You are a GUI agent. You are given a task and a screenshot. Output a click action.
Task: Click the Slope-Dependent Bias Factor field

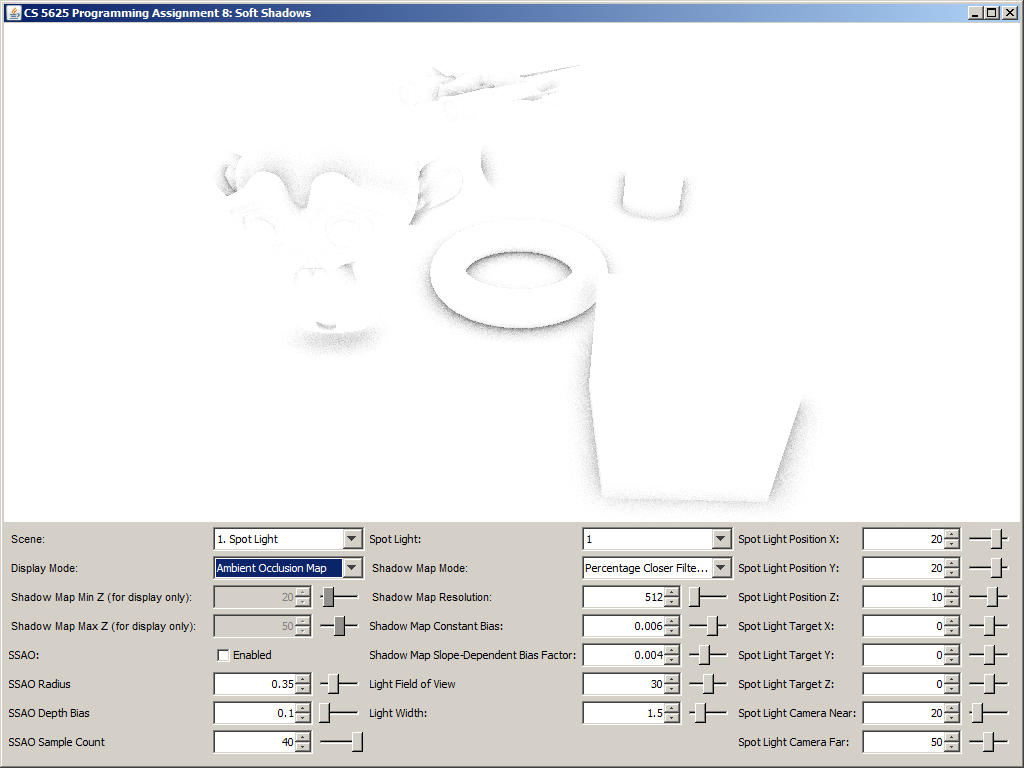coord(623,656)
